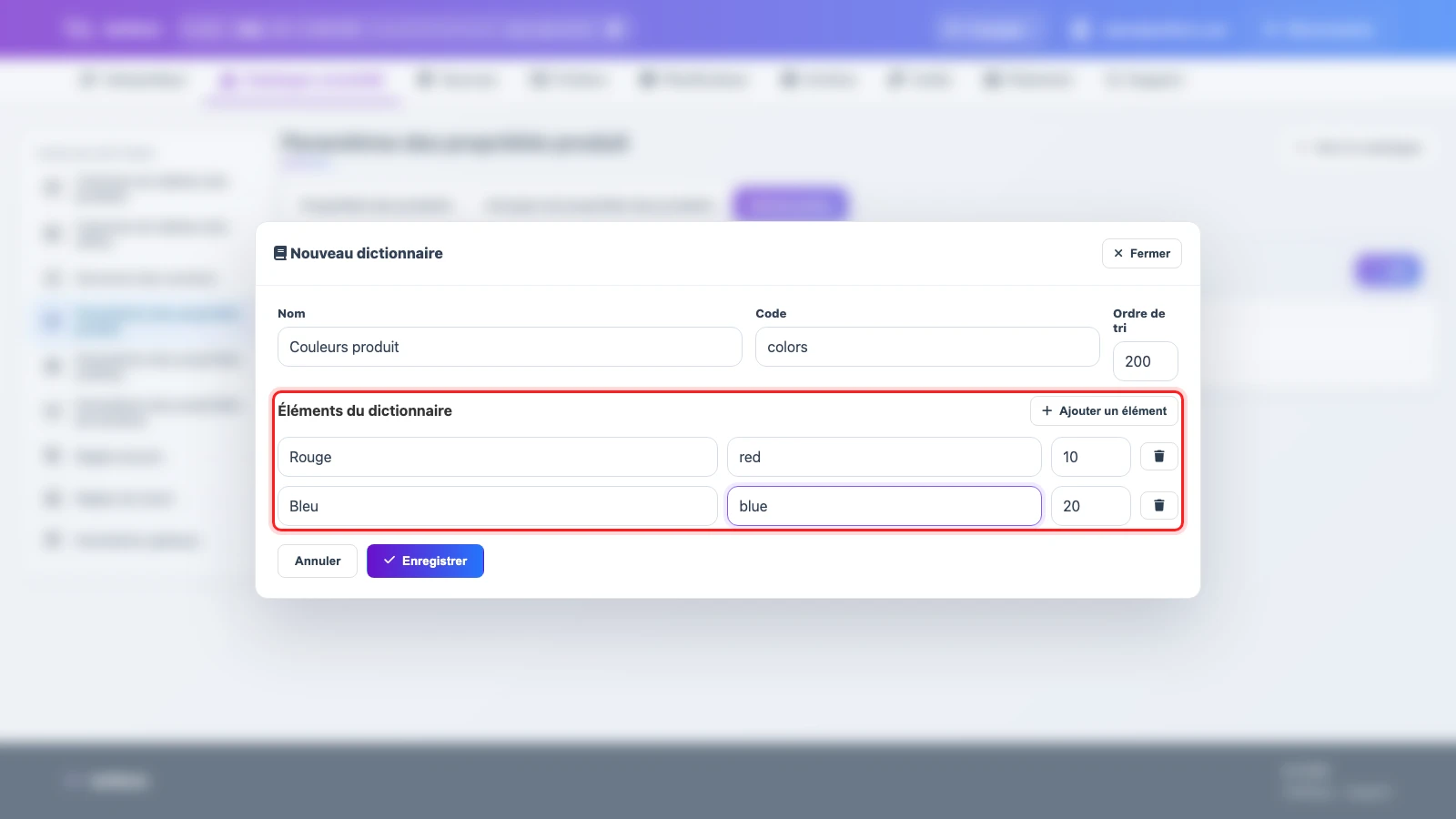Focus the Nom field containing Couleurs produit
The image size is (1456, 819).
[510, 347]
